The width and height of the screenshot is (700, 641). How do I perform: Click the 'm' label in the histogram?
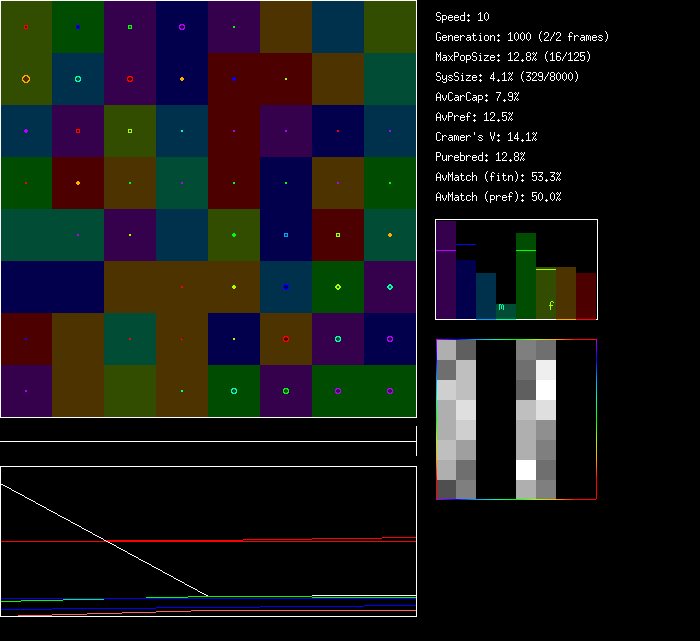501,307
